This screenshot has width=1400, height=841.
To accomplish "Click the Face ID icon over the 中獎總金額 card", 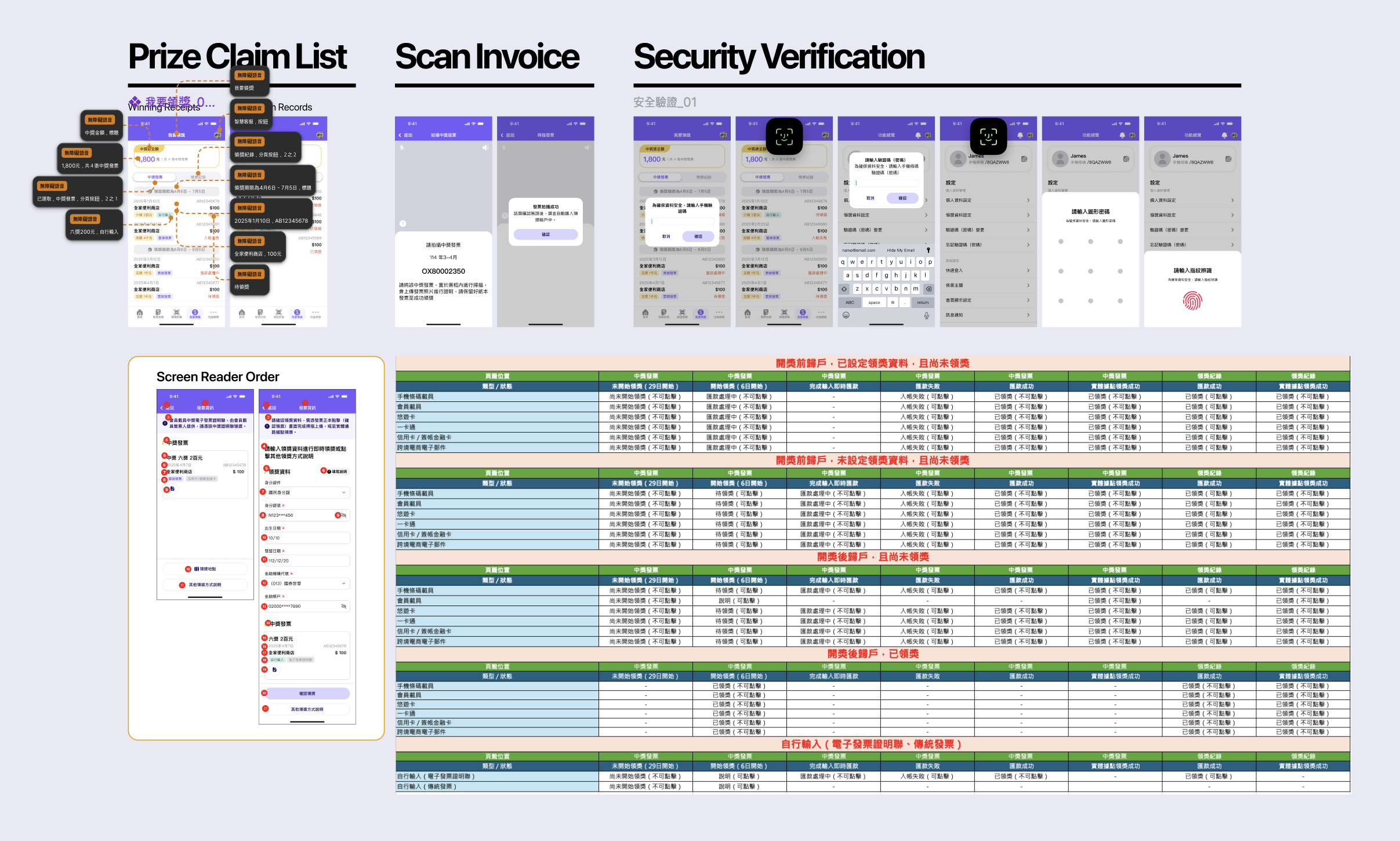I will (x=784, y=136).
